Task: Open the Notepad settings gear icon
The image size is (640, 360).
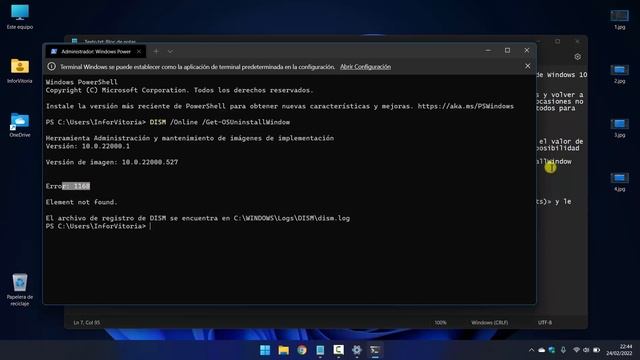Action: click(578, 57)
